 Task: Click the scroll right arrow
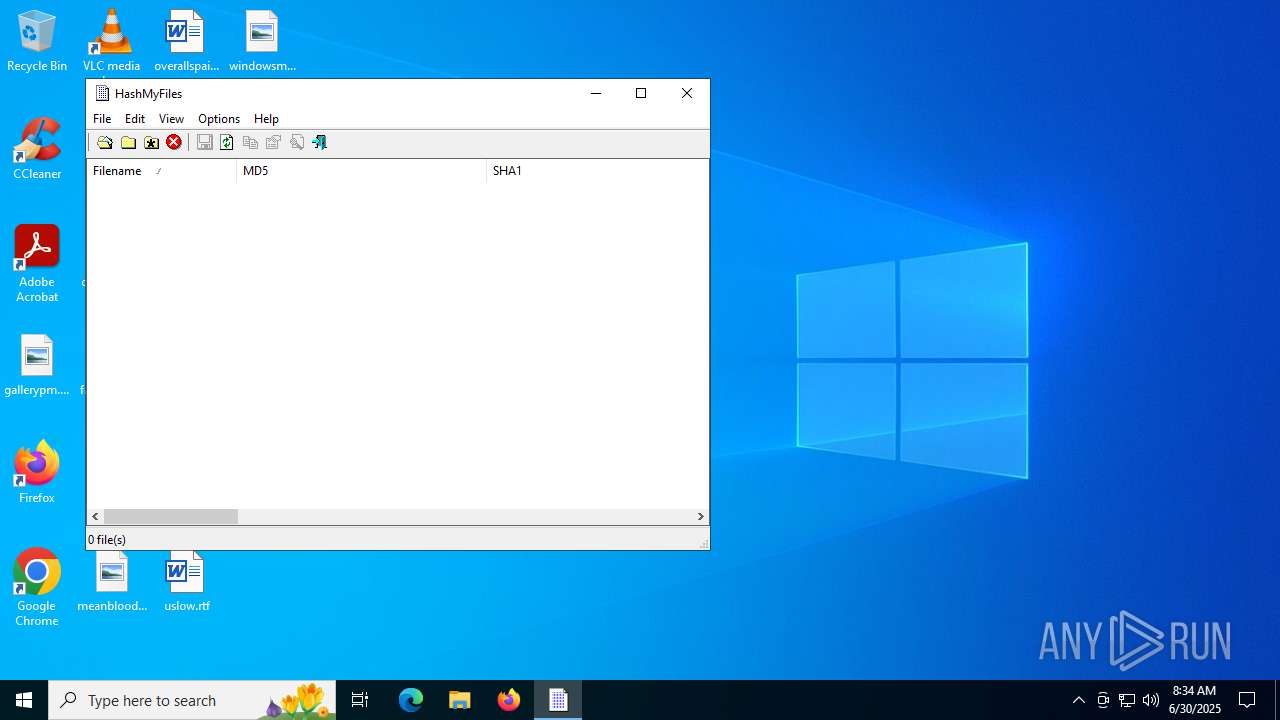(x=700, y=516)
